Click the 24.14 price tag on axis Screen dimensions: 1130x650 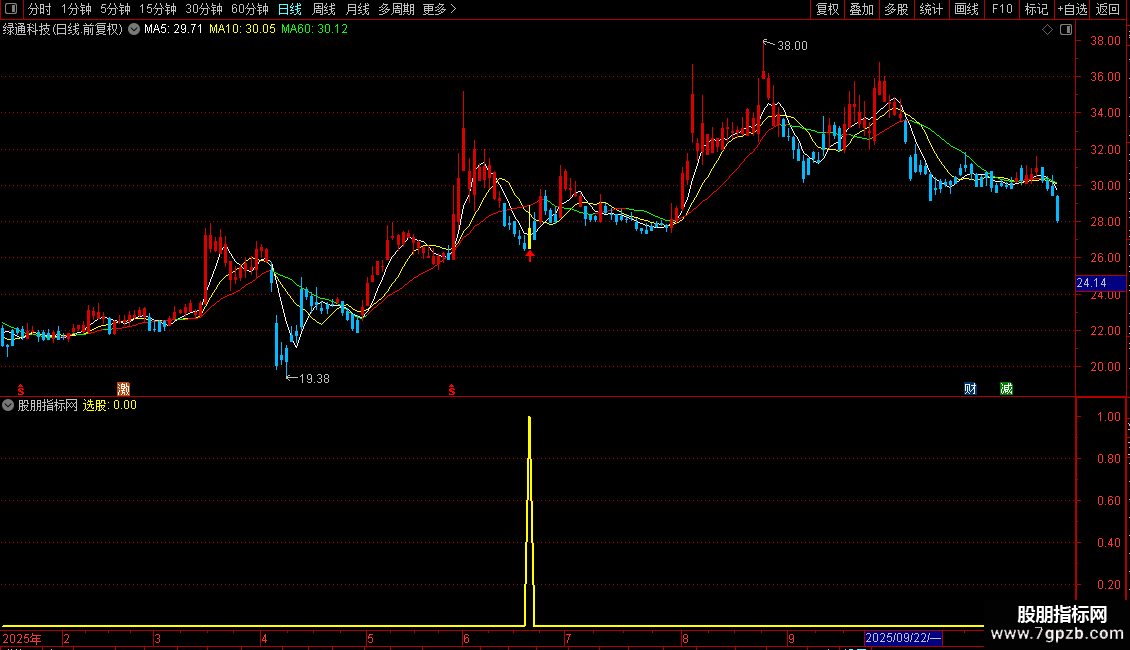(x=1100, y=283)
